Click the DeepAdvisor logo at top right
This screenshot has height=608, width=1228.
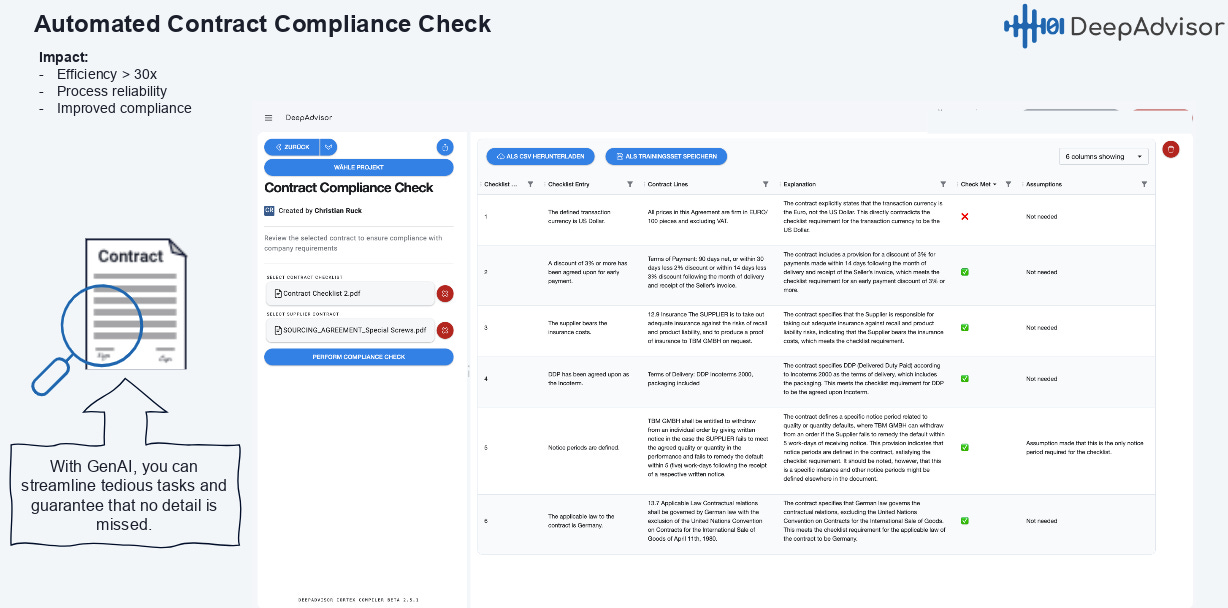pos(1113,26)
